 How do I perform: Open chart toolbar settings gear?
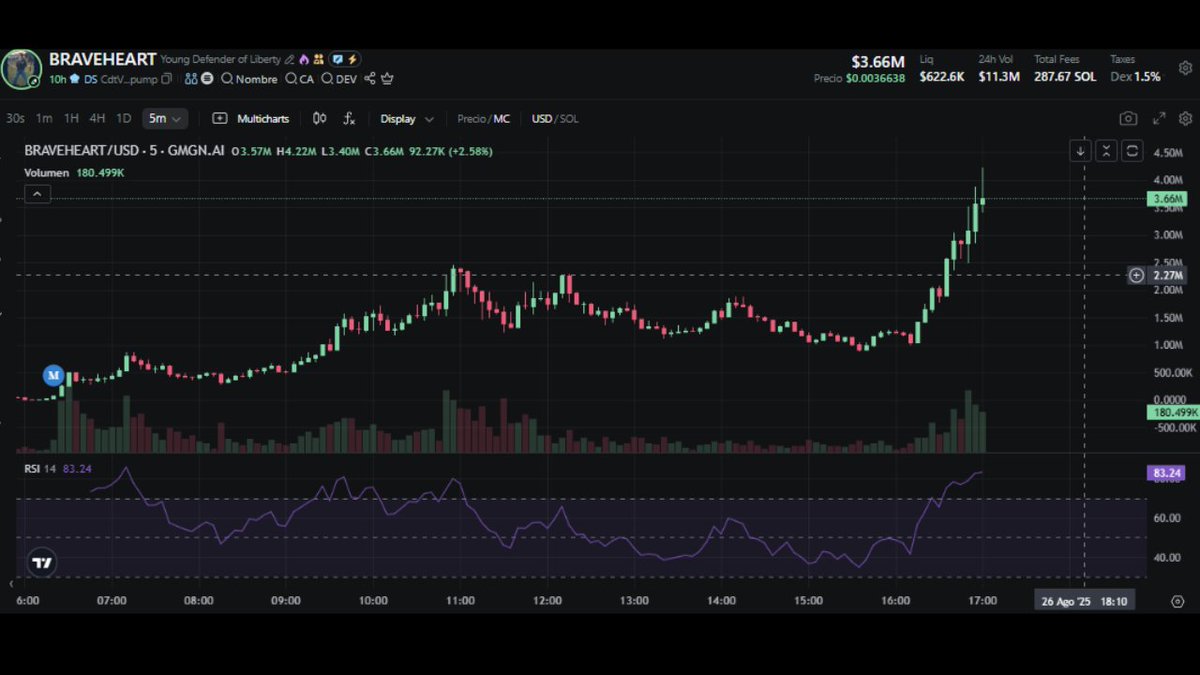tap(1185, 118)
